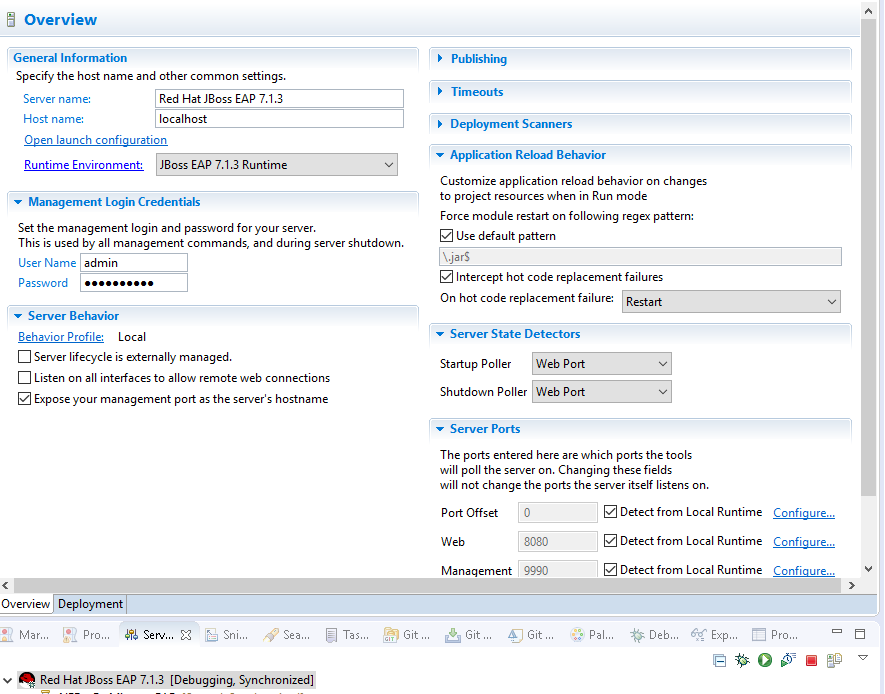Open the Expressions view tab
The height and width of the screenshot is (694, 885).
point(715,635)
